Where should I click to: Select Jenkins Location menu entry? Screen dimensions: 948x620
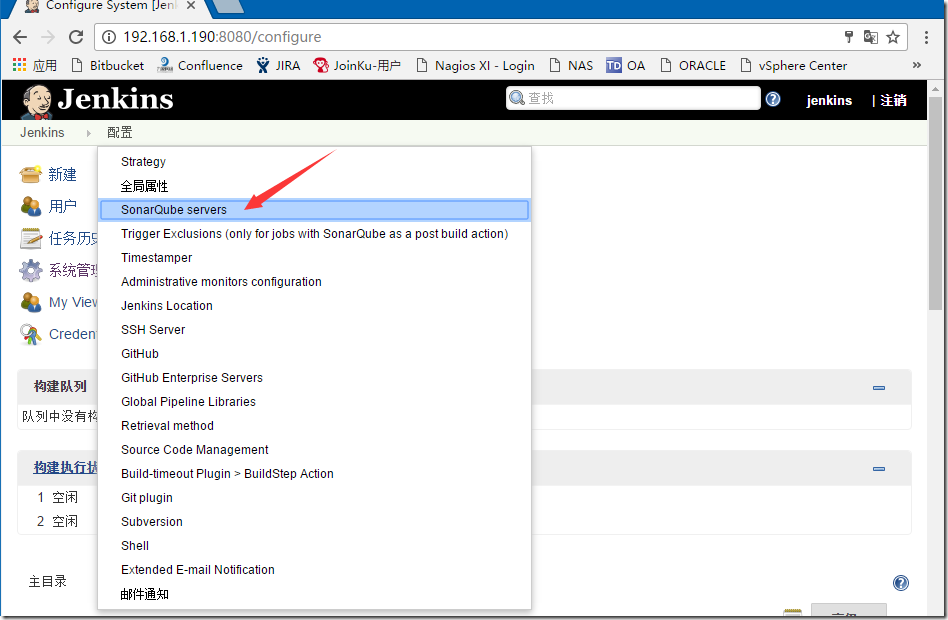314,305
